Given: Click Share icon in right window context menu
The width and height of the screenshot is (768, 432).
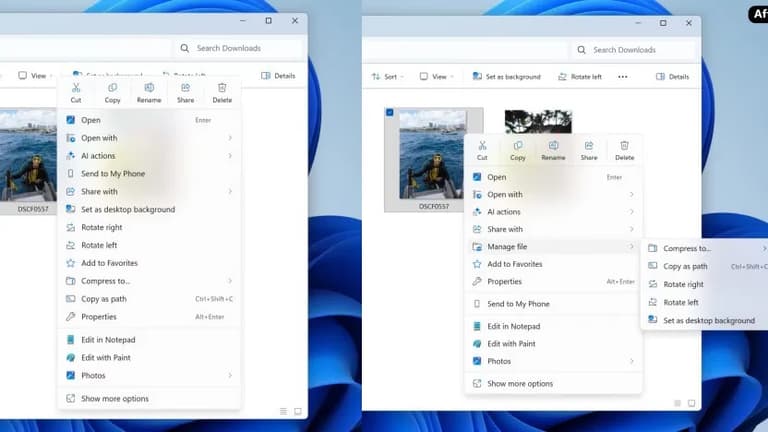Looking at the screenshot, I should (x=589, y=145).
